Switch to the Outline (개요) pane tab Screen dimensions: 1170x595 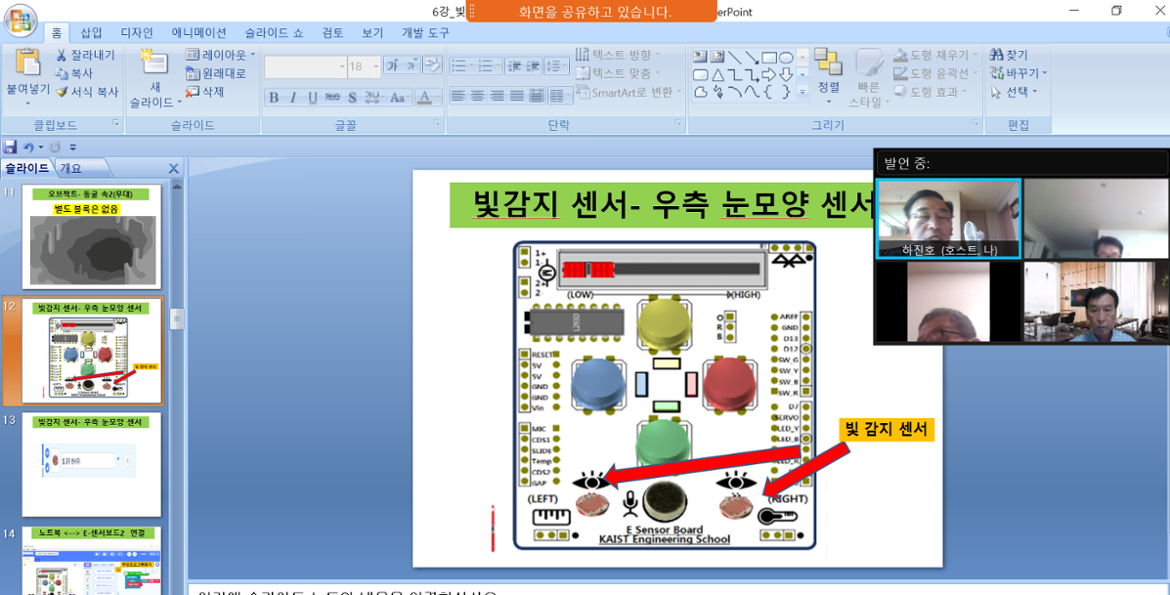tap(71, 168)
